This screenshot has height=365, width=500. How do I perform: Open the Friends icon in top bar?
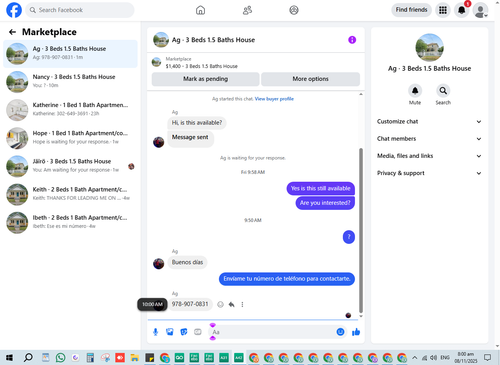point(247,10)
